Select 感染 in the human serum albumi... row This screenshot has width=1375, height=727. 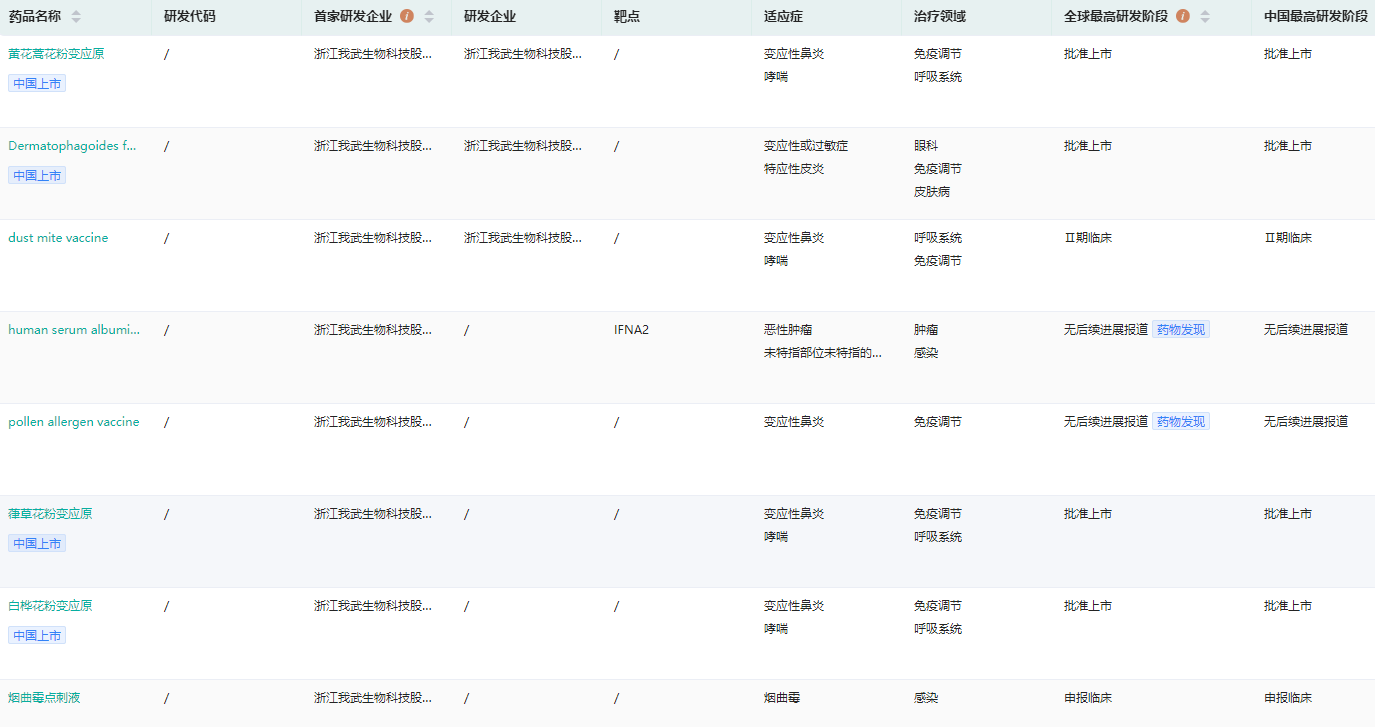tap(926, 353)
